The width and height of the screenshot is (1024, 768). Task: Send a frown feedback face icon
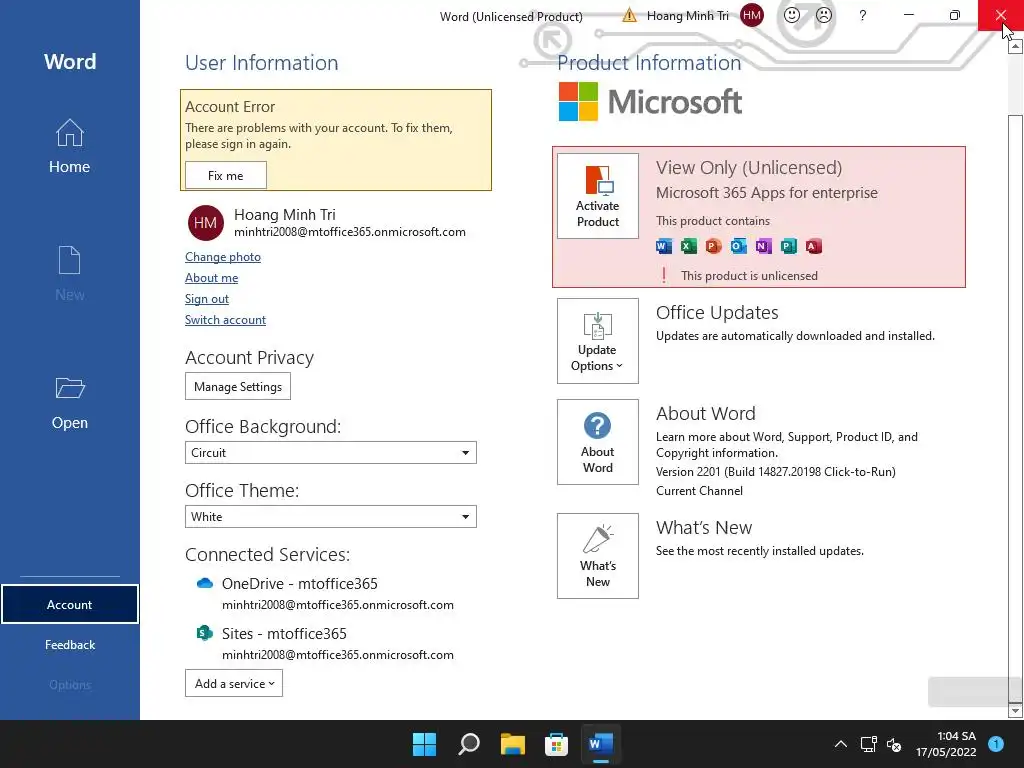pos(824,15)
